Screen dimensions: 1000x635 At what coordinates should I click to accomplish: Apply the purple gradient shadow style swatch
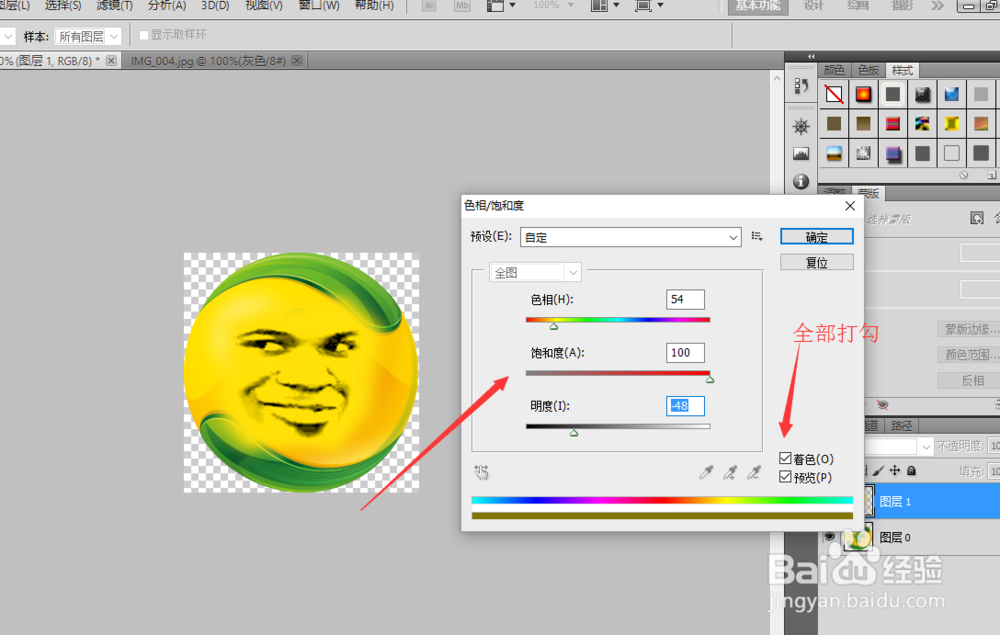[892, 153]
